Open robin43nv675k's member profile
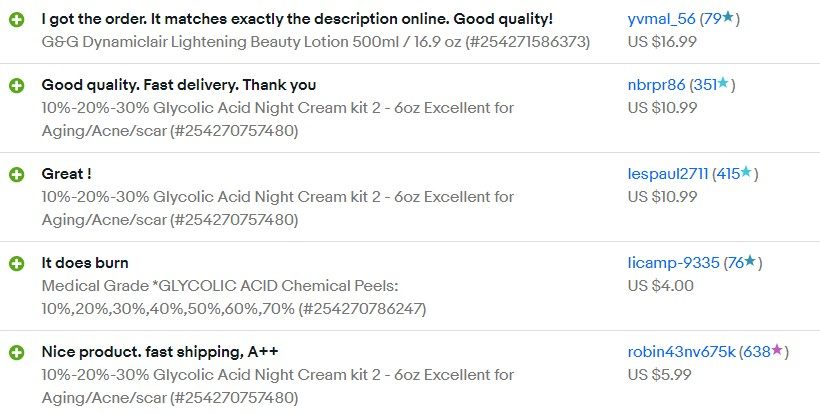The height and width of the screenshot is (414, 820). (x=681, y=352)
